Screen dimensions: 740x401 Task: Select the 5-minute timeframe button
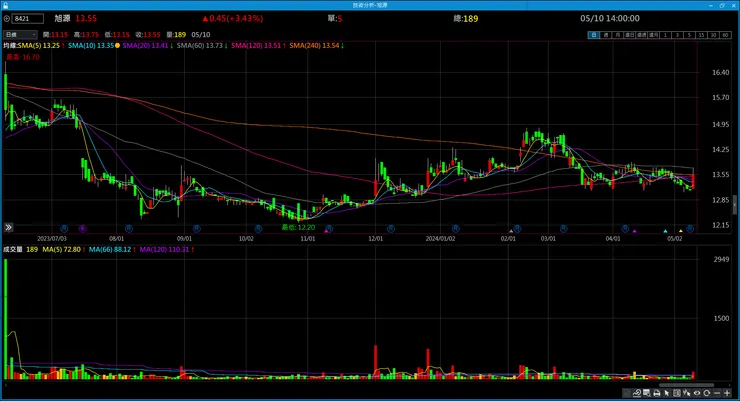coord(689,35)
